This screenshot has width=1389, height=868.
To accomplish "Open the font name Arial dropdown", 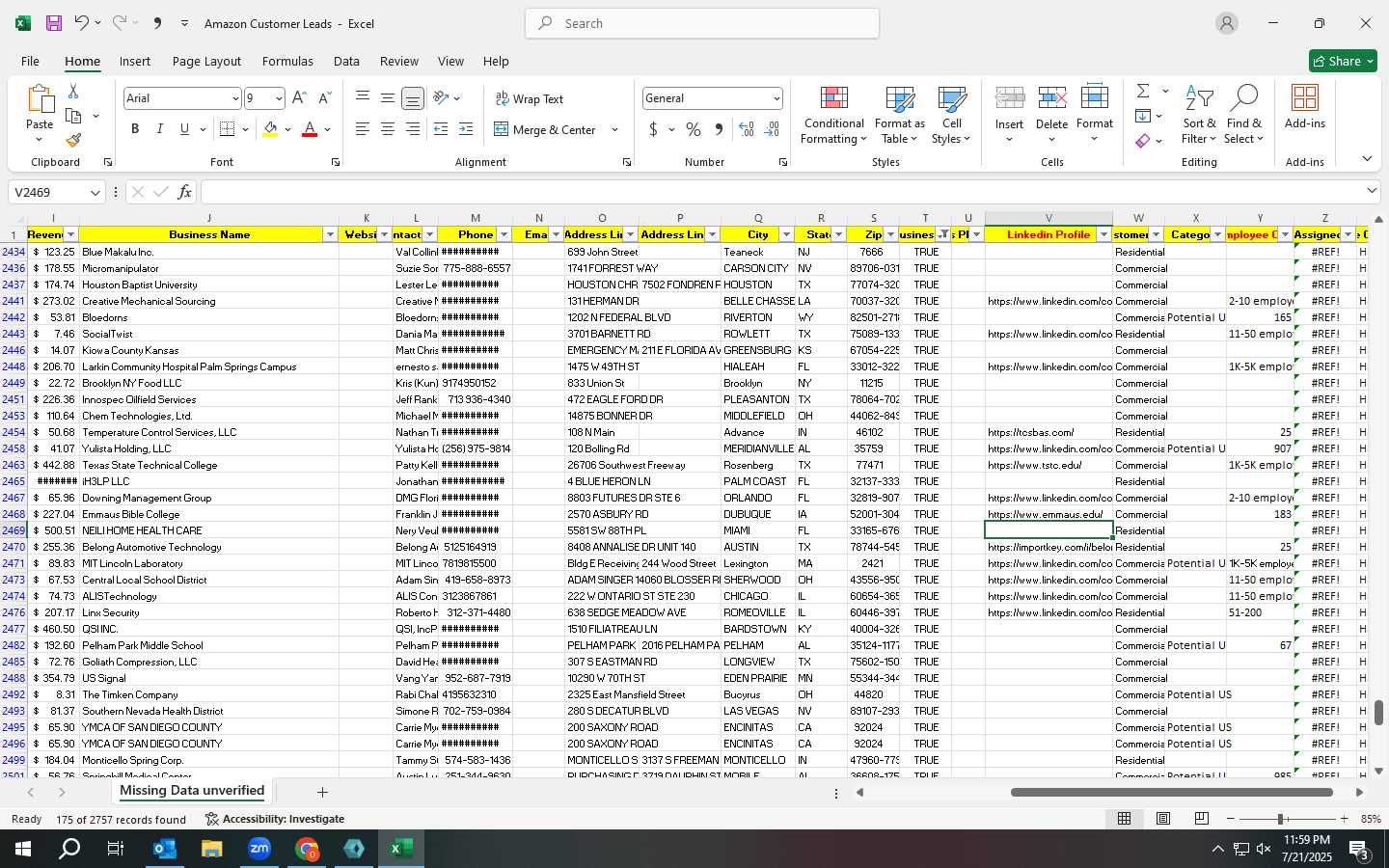I will tap(234, 98).
